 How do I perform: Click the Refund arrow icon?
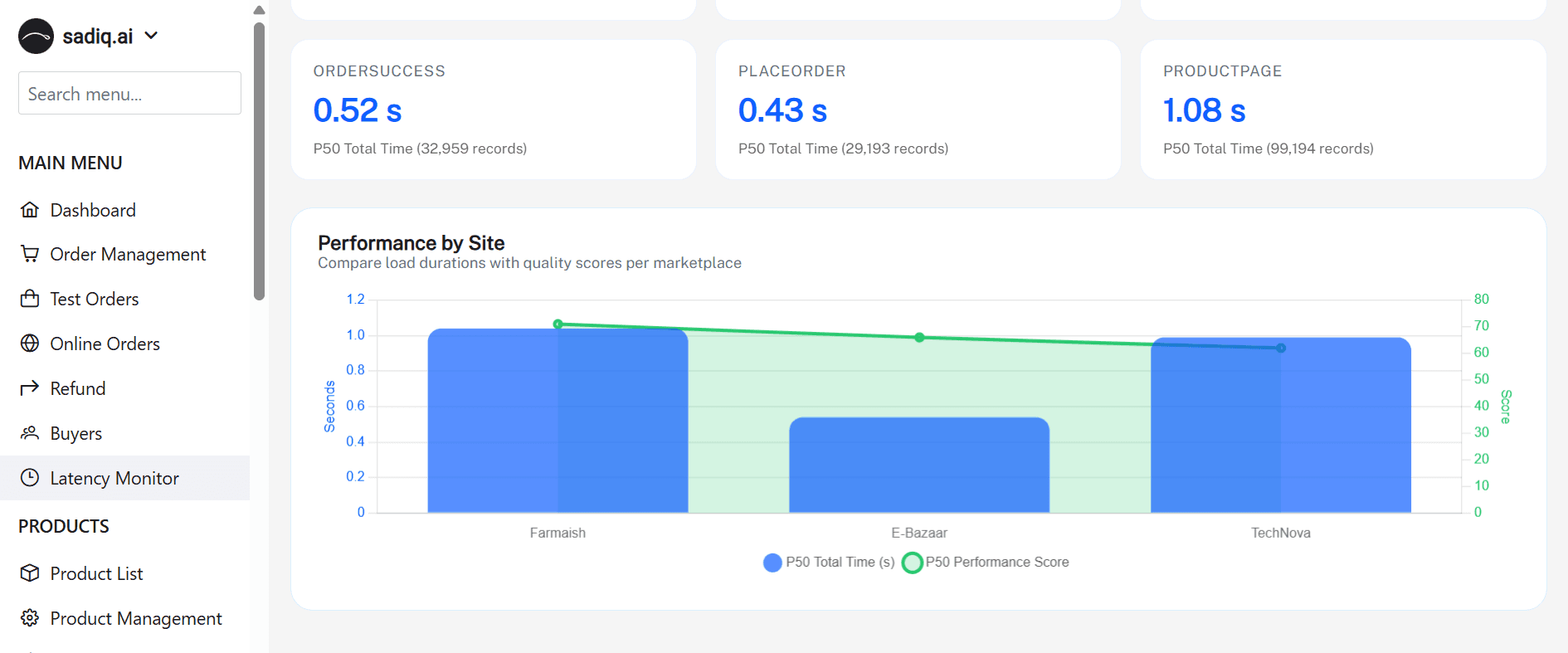[30, 388]
